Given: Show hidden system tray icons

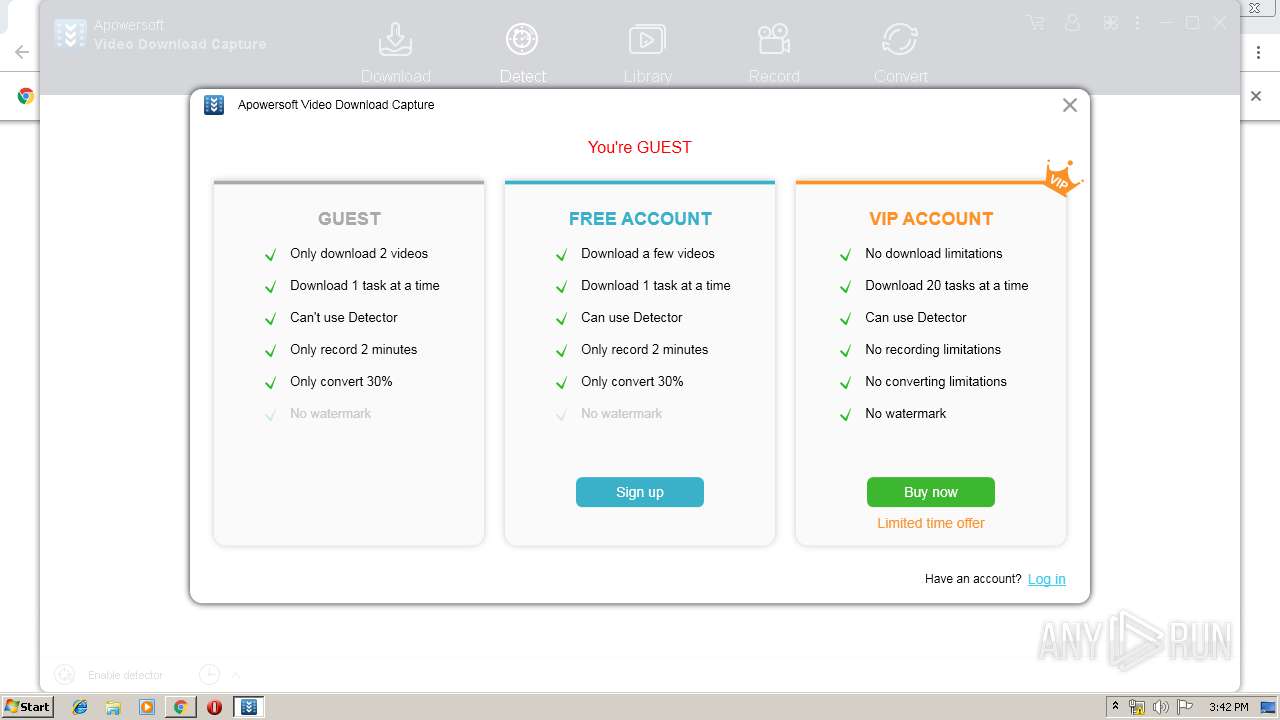Looking at the screenshot, I should pos(1115,707).
